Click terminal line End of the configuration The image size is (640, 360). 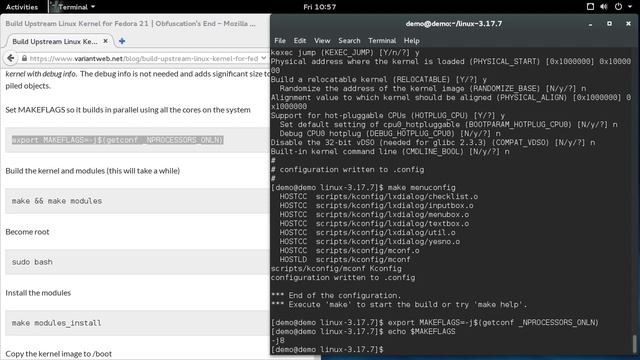pyautogui.click(x=336, y=296)
